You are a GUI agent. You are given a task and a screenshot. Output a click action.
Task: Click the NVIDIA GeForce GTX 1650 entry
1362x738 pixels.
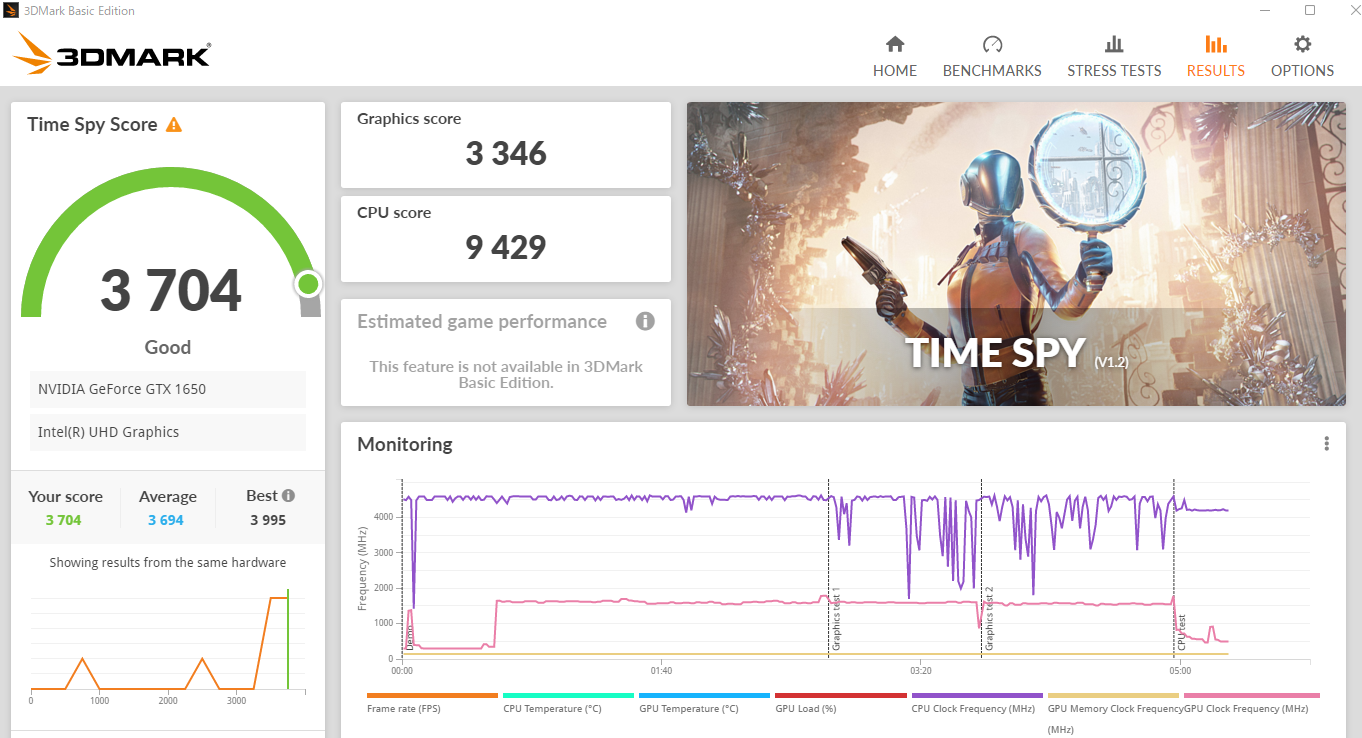click(x=168, y=389)
